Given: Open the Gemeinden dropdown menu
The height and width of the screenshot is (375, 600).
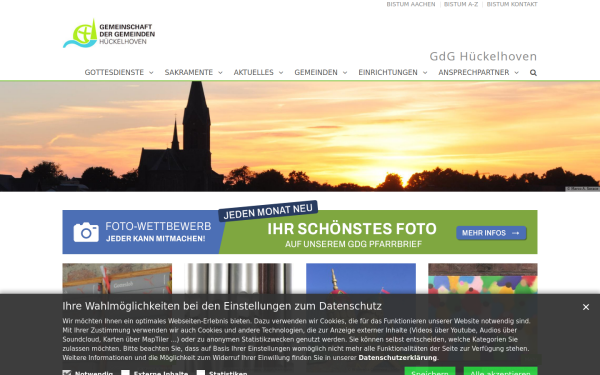Looking at the screenshot, I should pyautogui.click(x=321, y=72).
